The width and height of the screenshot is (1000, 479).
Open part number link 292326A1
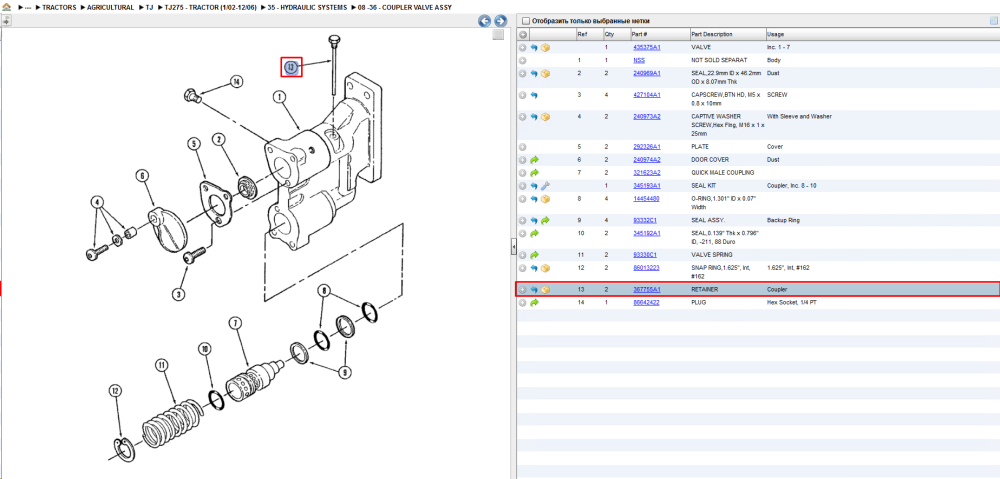point(646,147)
